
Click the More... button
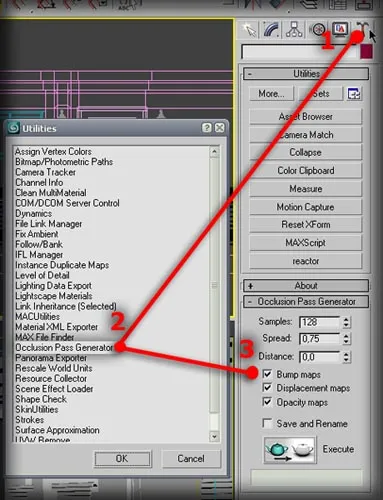pos(272,94)
